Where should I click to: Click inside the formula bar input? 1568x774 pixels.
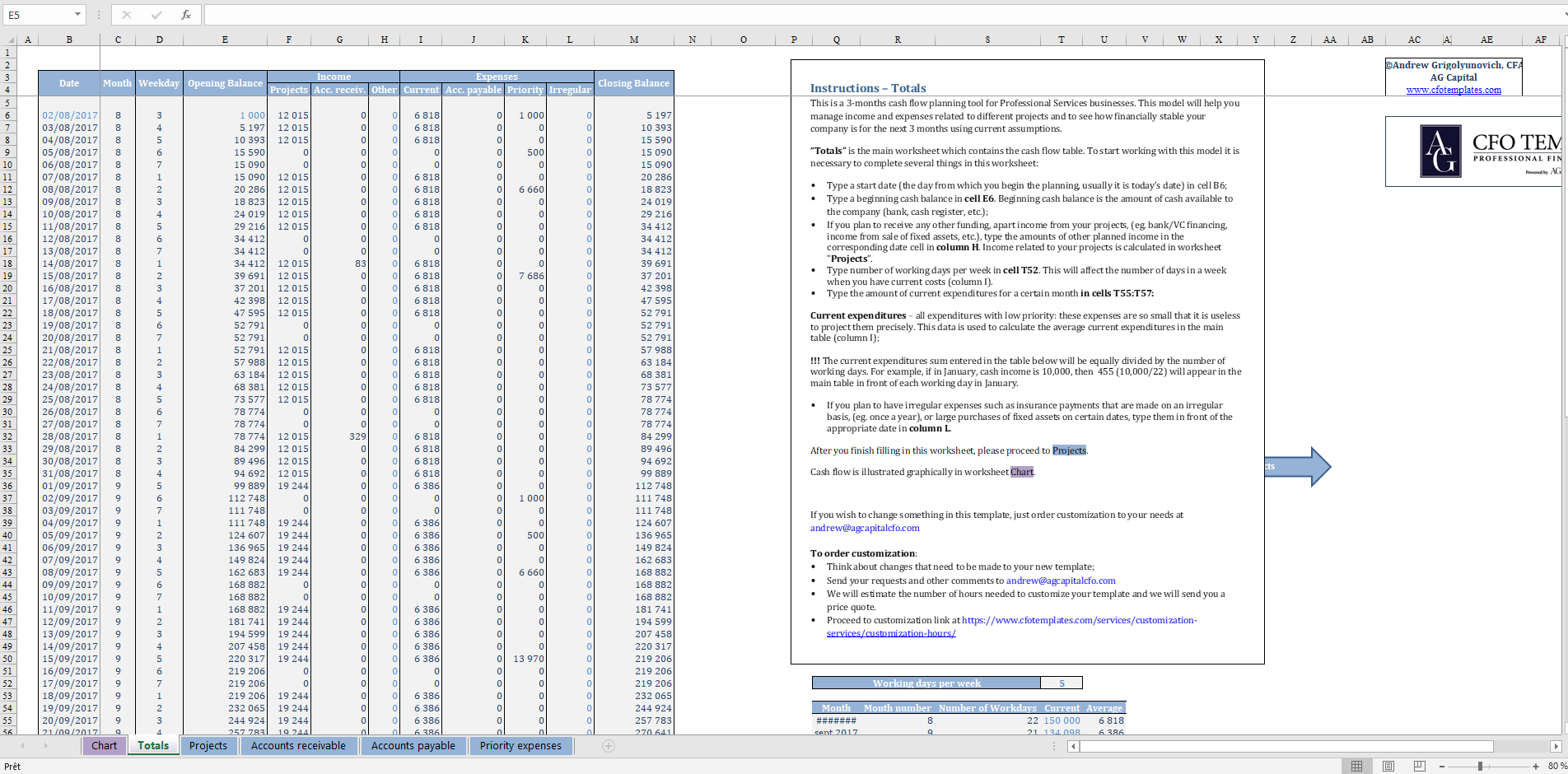884,15
